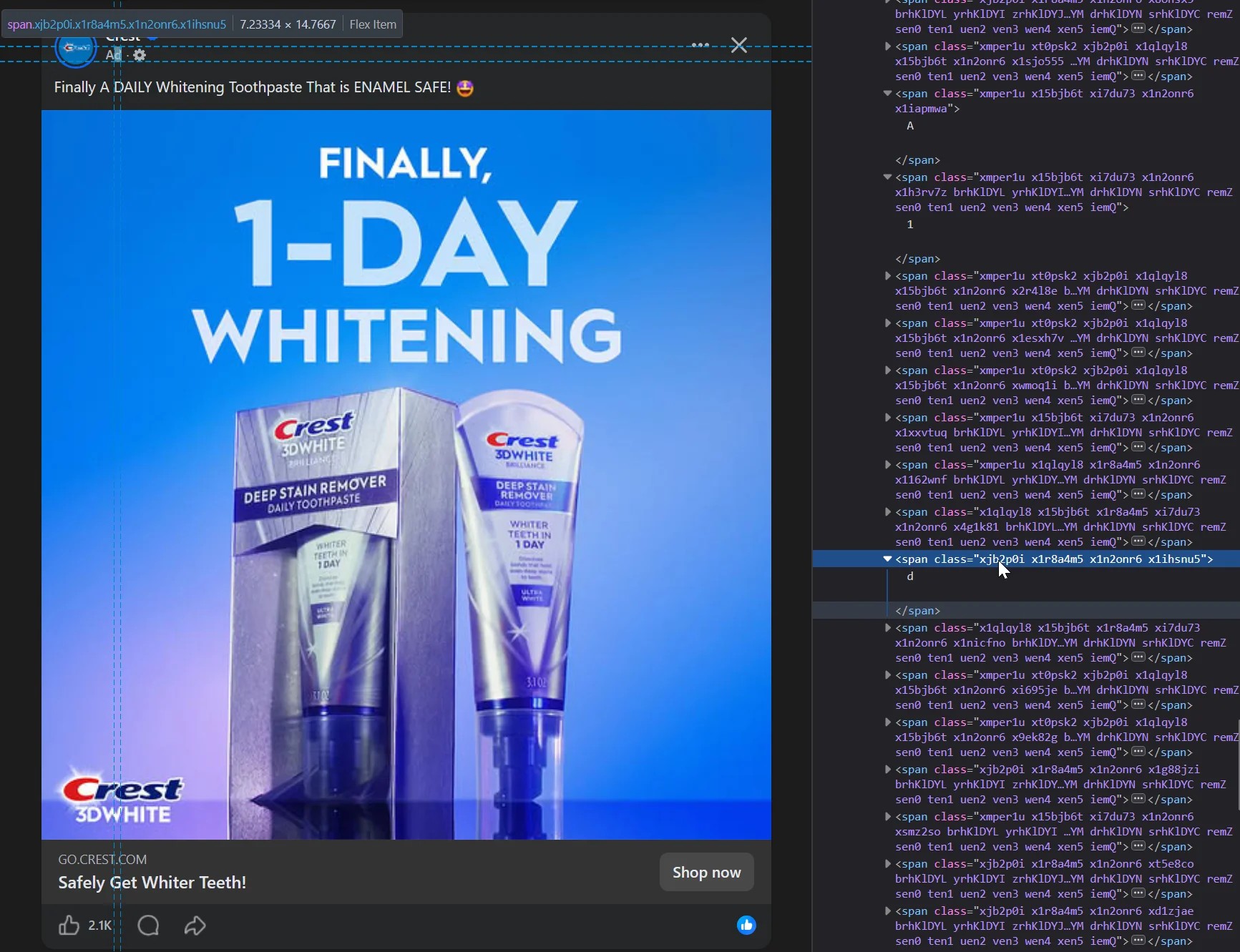The height and width of the screenshot is (952, 1240).
Task: Select the x1iapmwa span opening tag text
Action: click(1045, 101)
